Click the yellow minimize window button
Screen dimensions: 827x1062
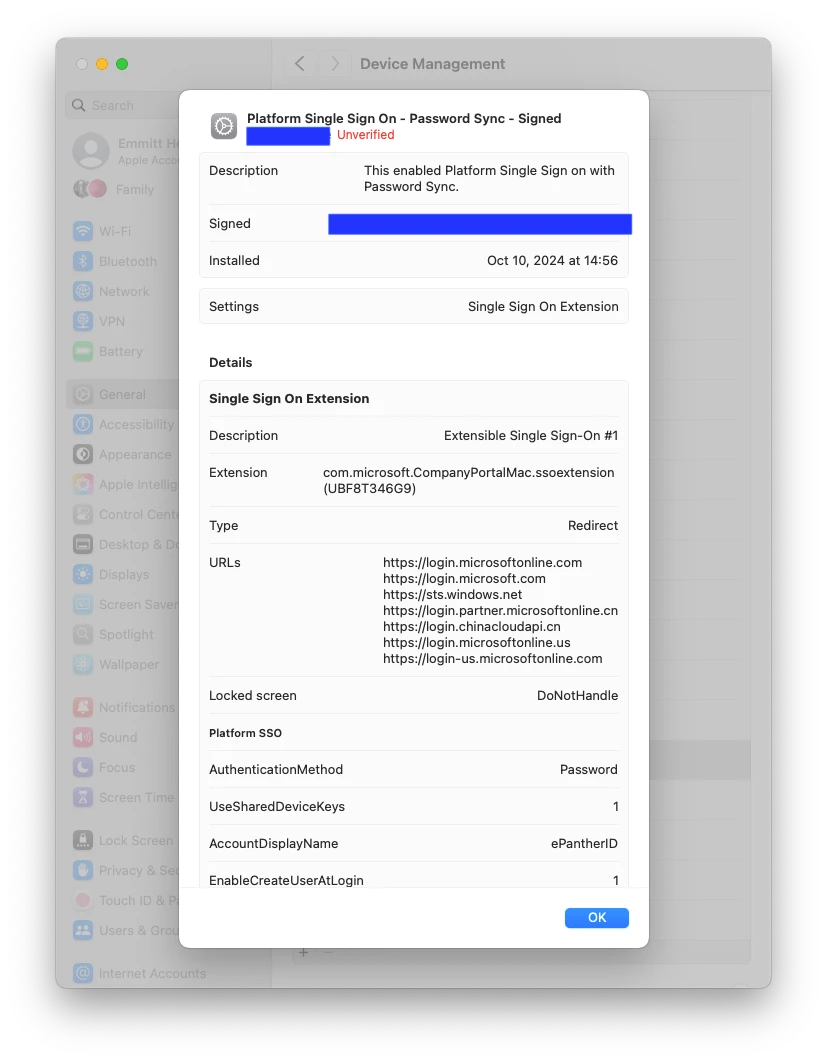coord(102,64)
